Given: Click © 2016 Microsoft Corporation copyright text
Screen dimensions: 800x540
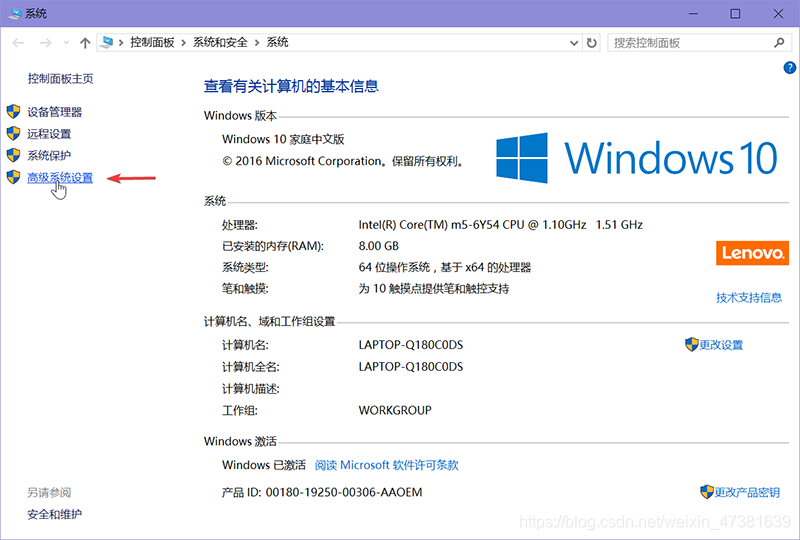Looking at the screenshot, I should coord(343,161).
